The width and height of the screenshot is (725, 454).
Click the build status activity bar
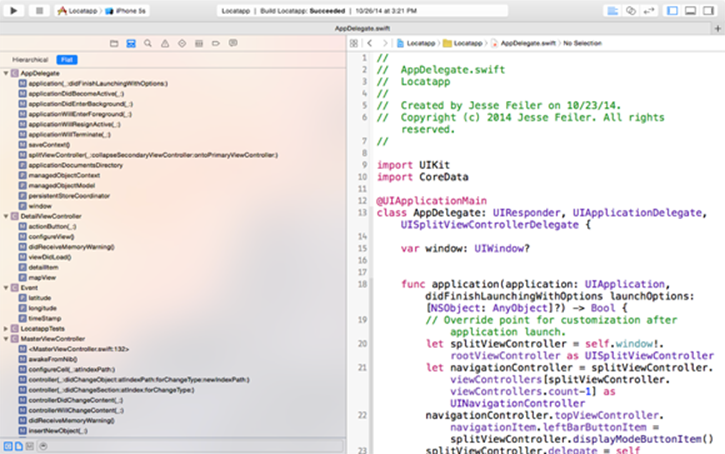tap(362, 11)
